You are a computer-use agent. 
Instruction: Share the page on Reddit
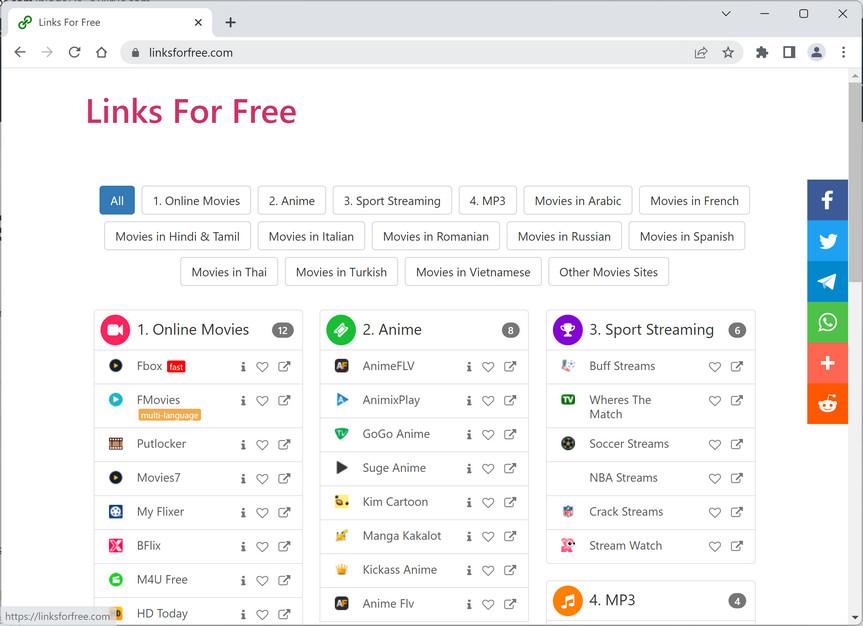point(827,404)
